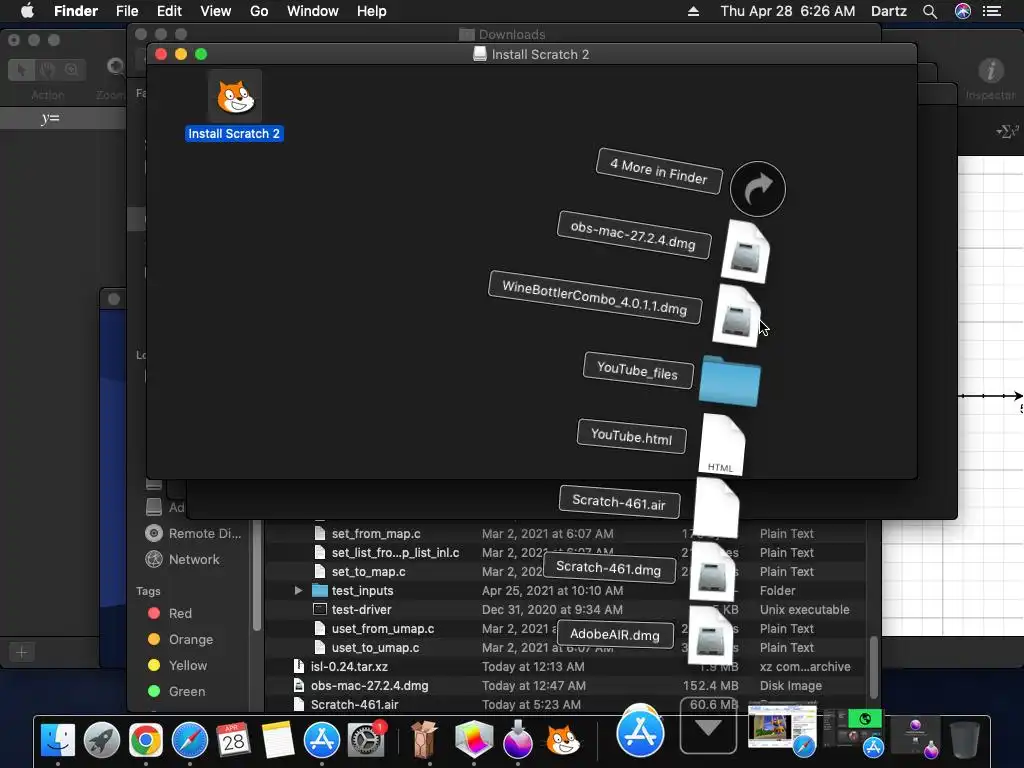Expand the test_inputs folder disclosure triangle
The height and width of the screenshot is (768, 1024).
click(x=298, y=590)
